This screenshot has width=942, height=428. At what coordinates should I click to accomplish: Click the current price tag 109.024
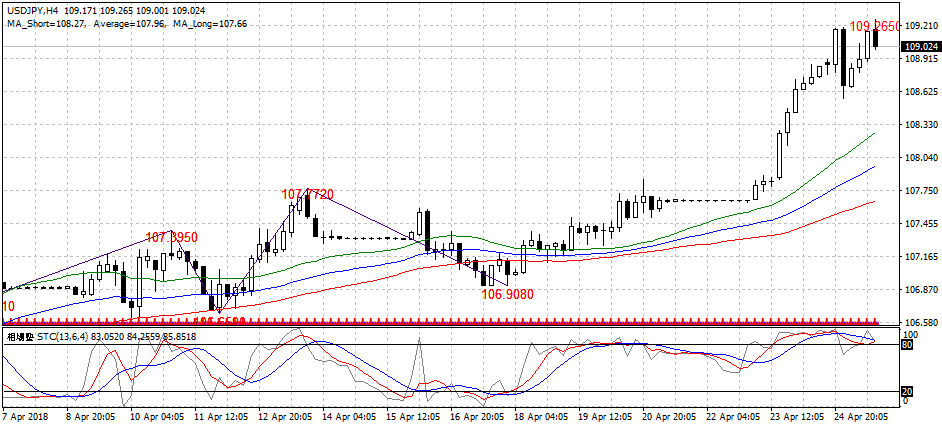(x=920, y=46)
